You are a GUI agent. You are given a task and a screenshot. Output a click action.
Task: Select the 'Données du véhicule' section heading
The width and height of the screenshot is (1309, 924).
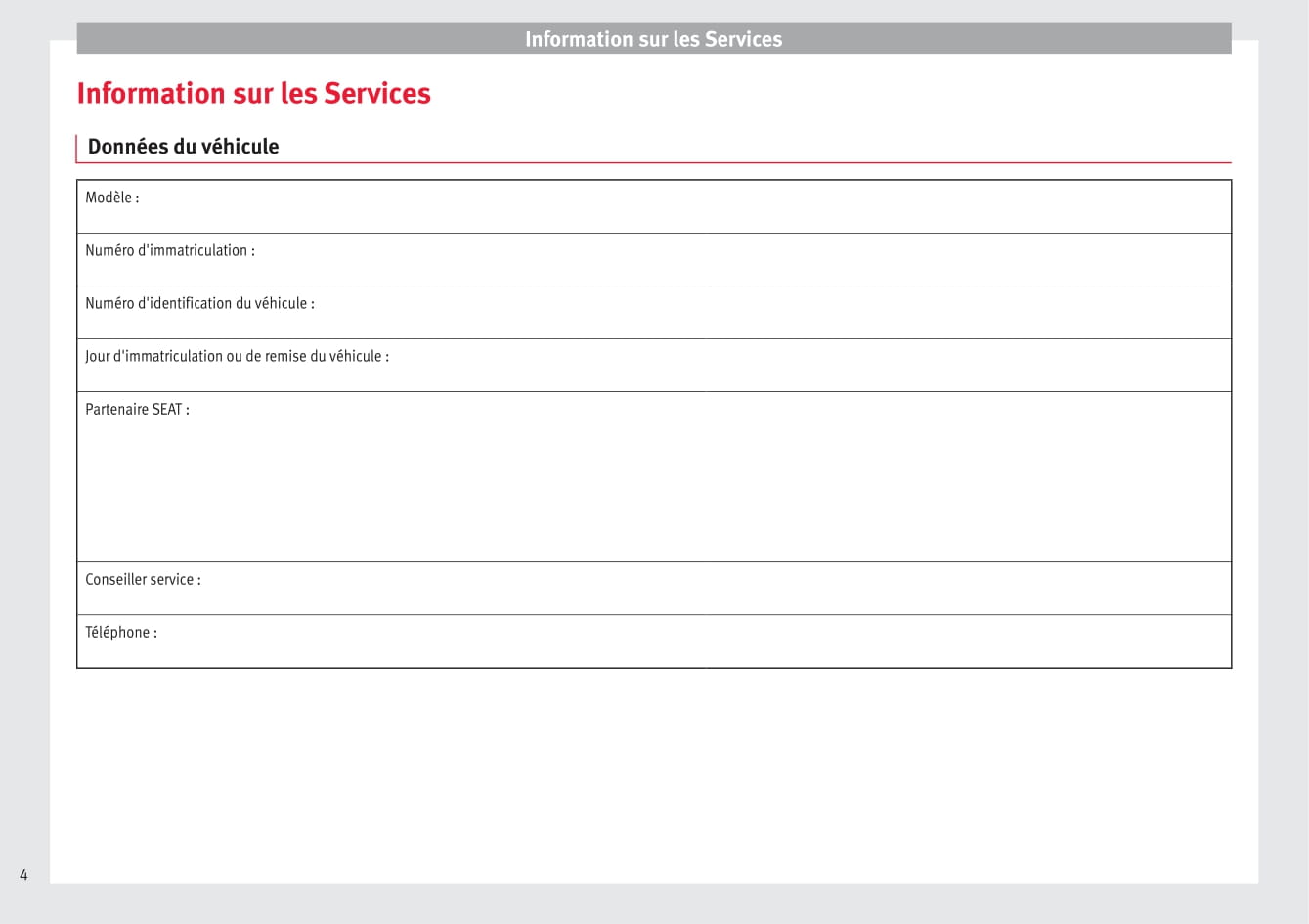183,147
